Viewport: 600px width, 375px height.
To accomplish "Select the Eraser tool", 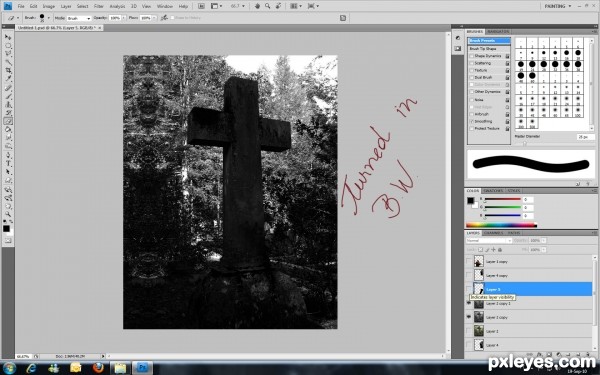I will tap(8, 121).
